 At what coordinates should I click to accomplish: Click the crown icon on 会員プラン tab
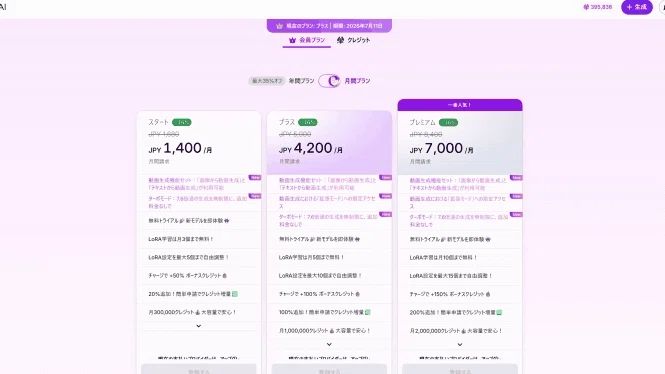pos(292,40)
